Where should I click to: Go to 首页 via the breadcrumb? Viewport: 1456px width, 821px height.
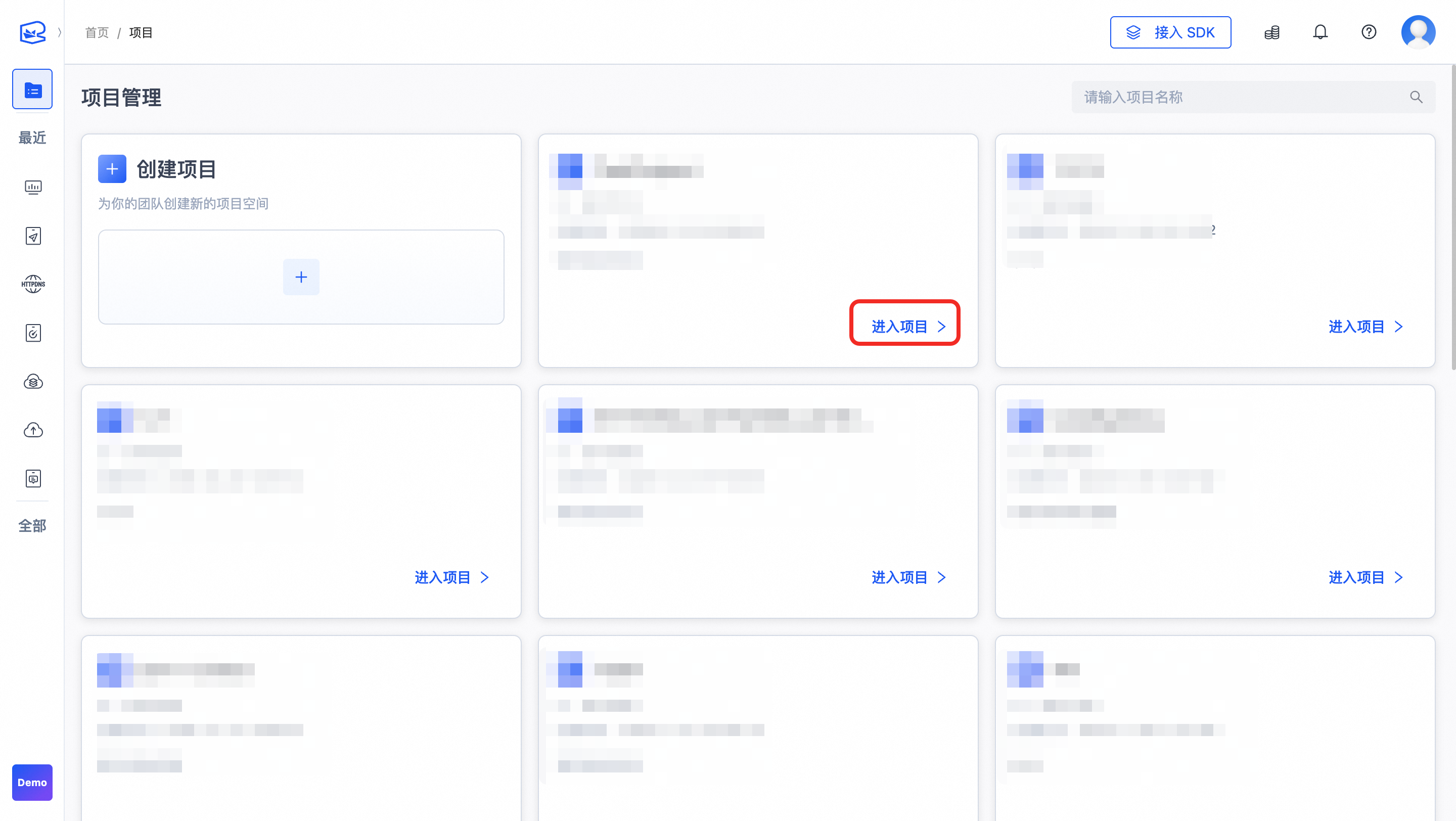97,33
